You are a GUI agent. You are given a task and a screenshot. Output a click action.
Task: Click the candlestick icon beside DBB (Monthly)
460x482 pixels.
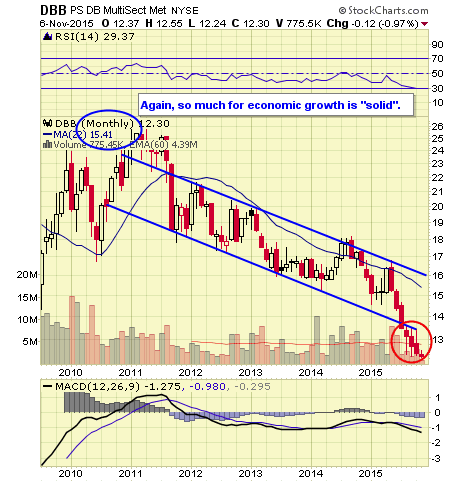tap(48, 124)
